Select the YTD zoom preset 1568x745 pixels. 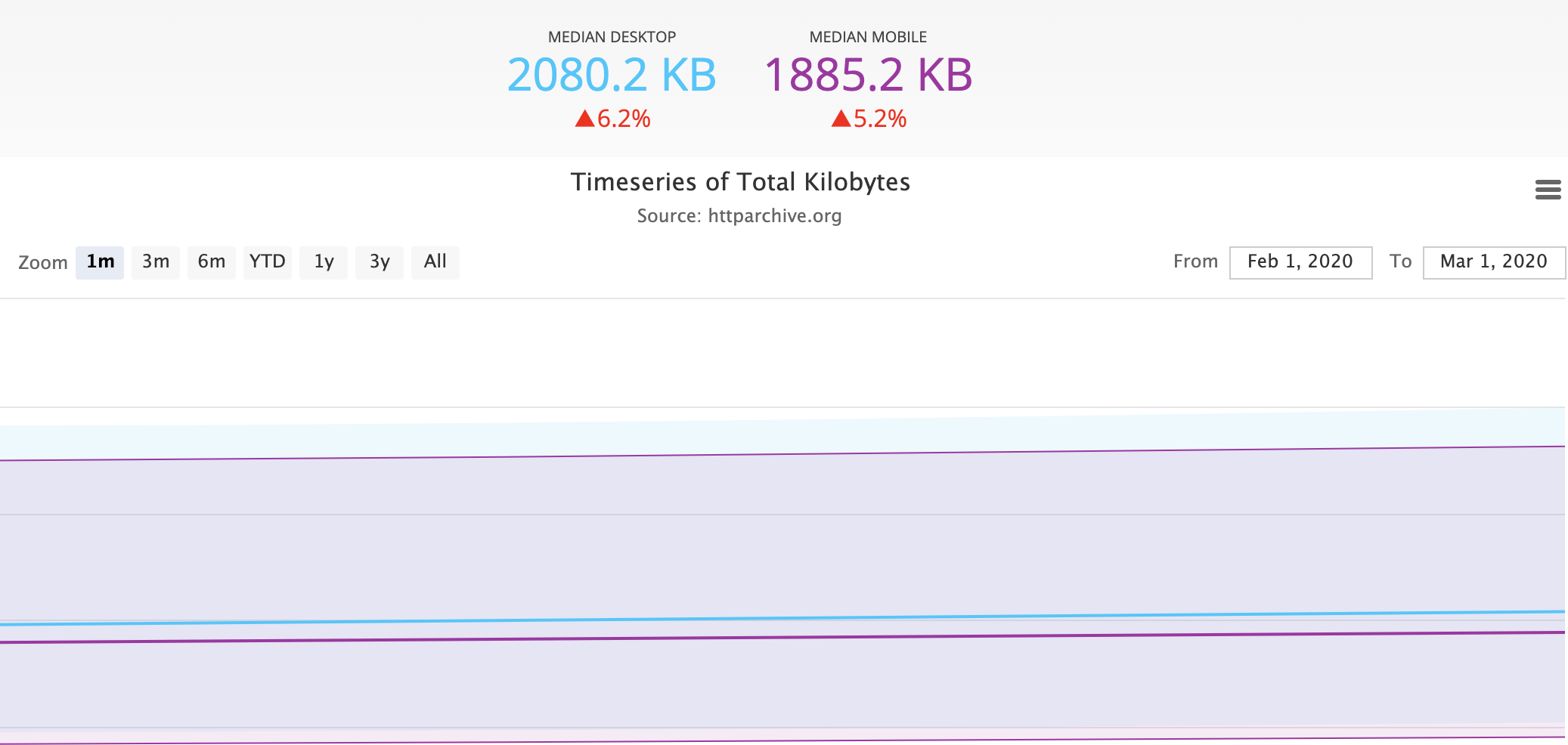(x=267, y=262)
